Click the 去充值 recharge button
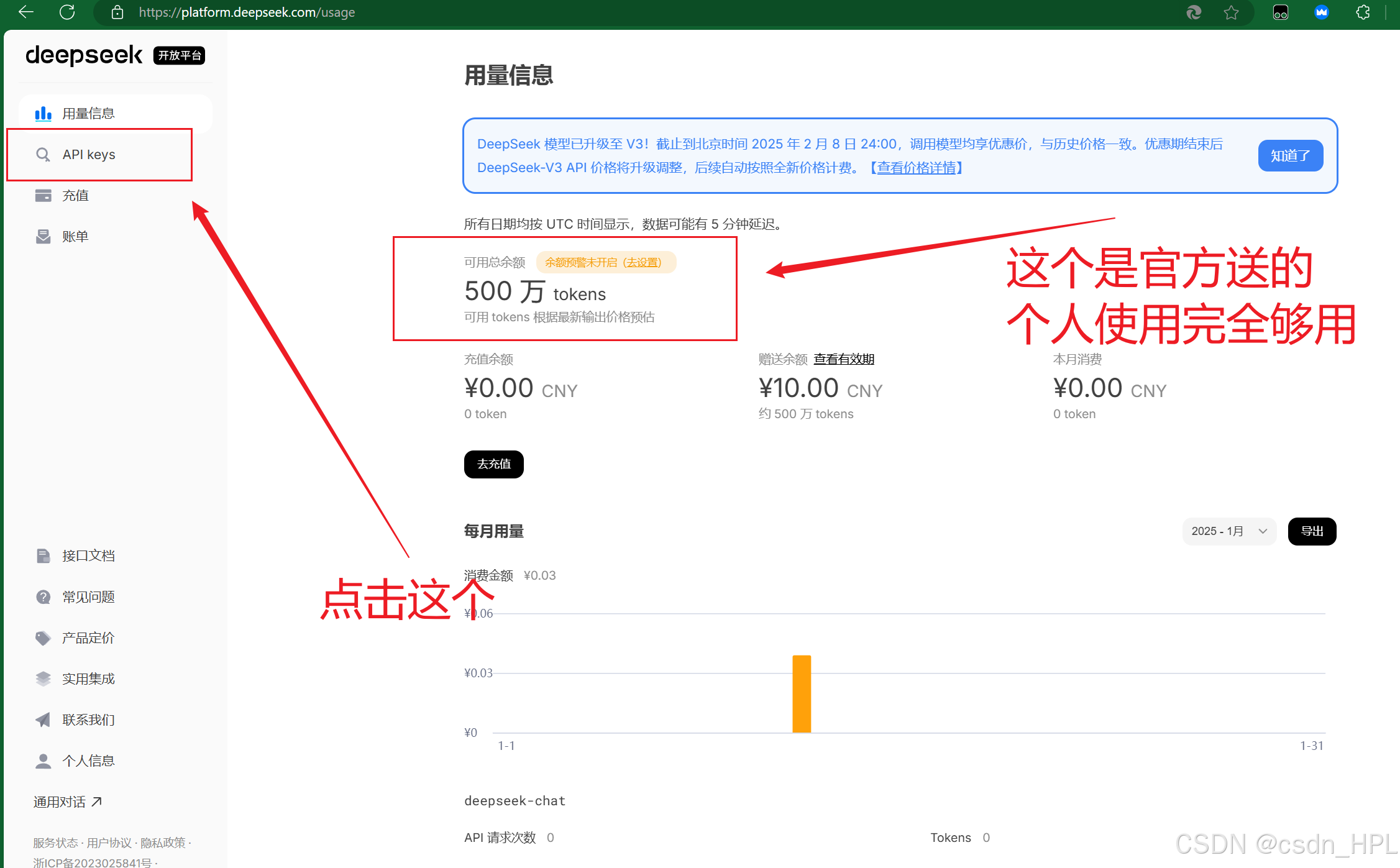The height and width of the screenshot is (868, 1400). [x=493, y=464]
